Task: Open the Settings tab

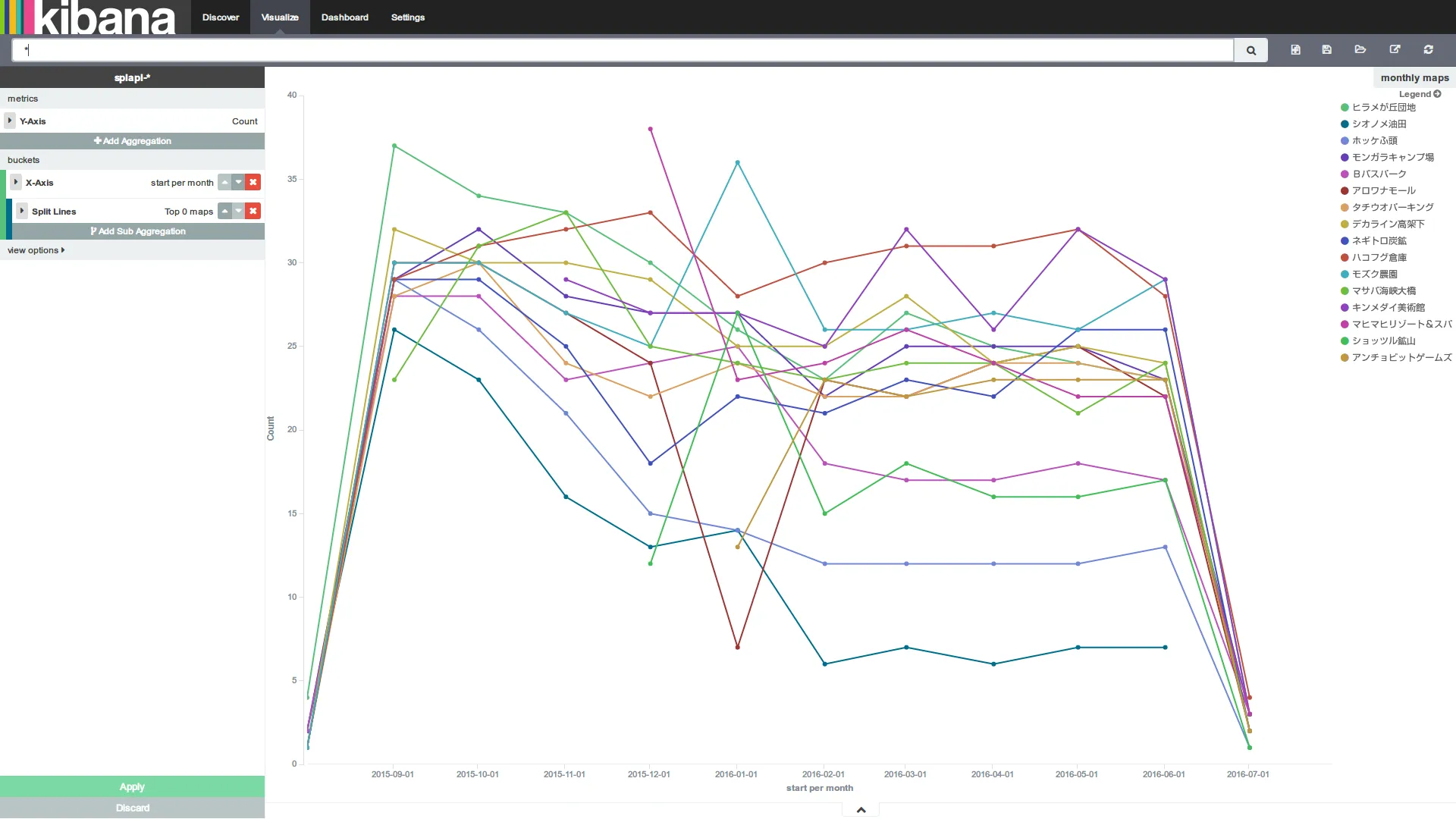Action: click(x=408, y=17)
